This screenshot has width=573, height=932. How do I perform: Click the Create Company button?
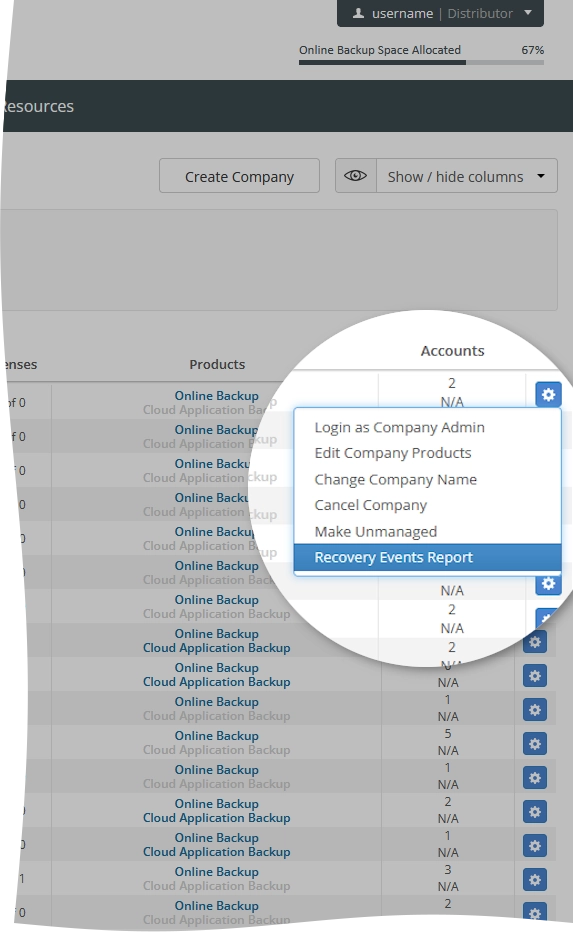click(x=240, y=176)
